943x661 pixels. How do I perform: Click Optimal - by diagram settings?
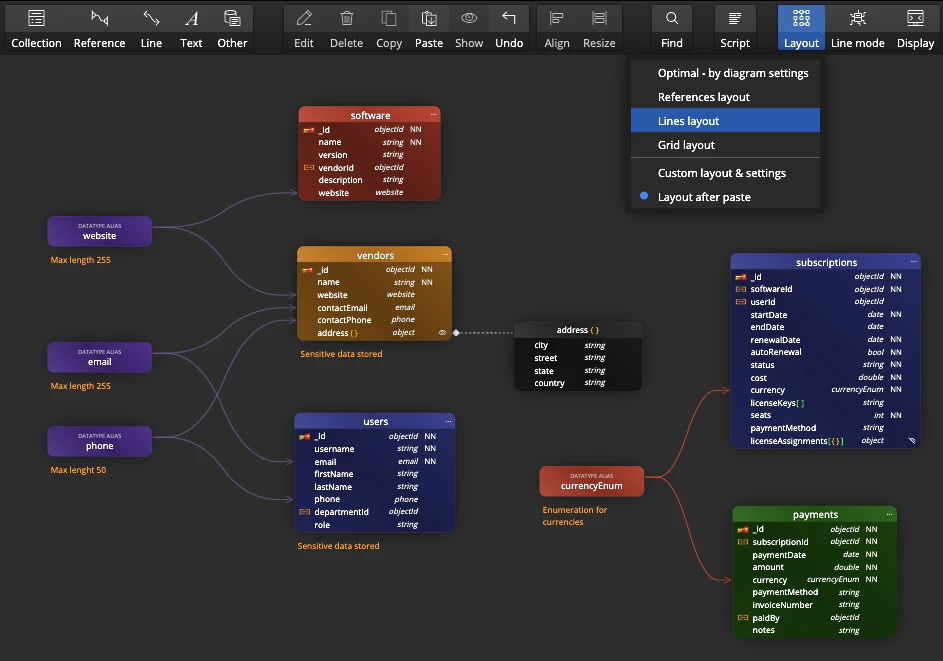[733, 73]
